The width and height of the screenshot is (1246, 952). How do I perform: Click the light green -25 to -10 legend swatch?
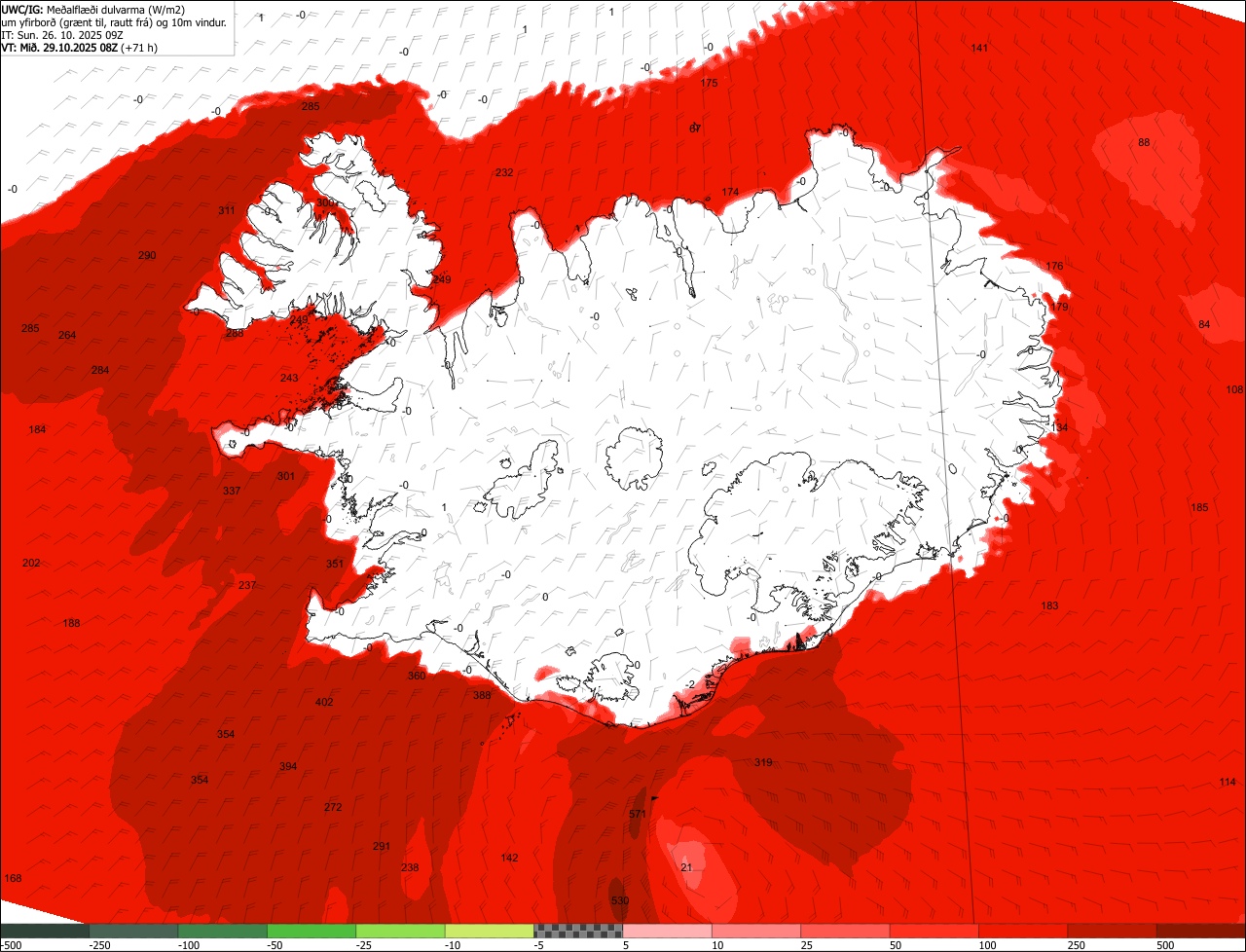400,931
